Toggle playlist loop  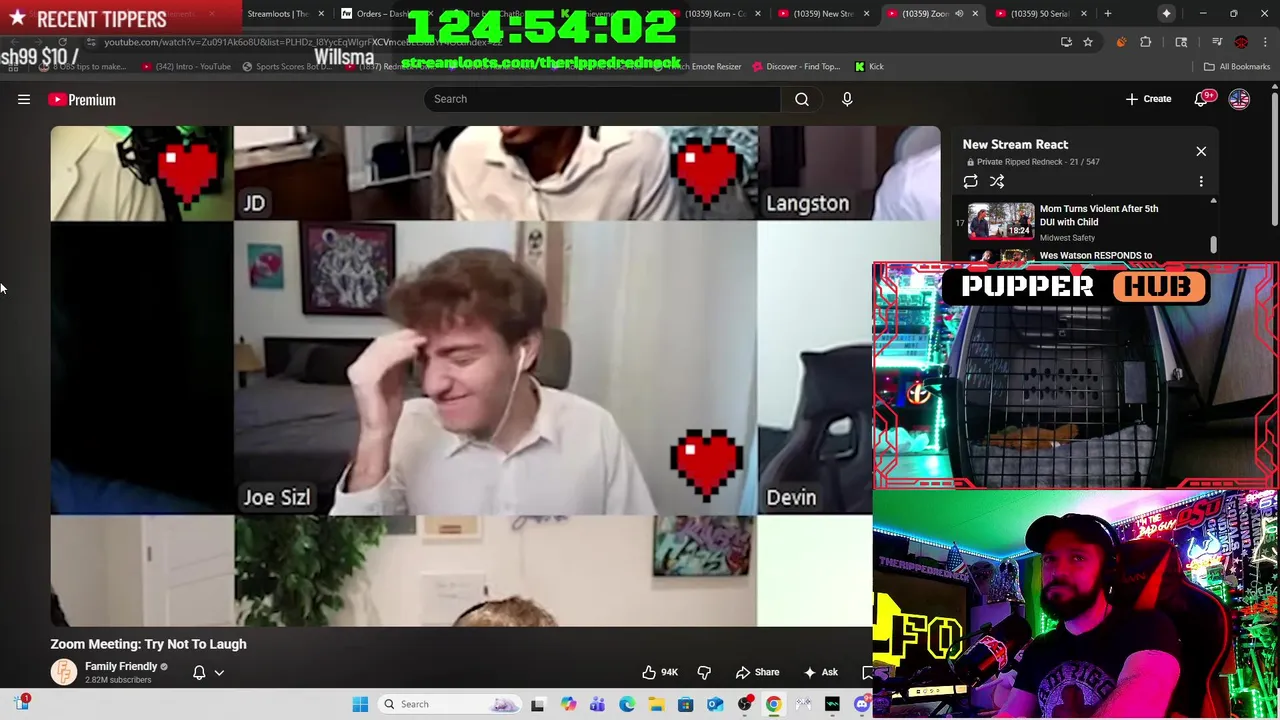(x=970, y=181)
